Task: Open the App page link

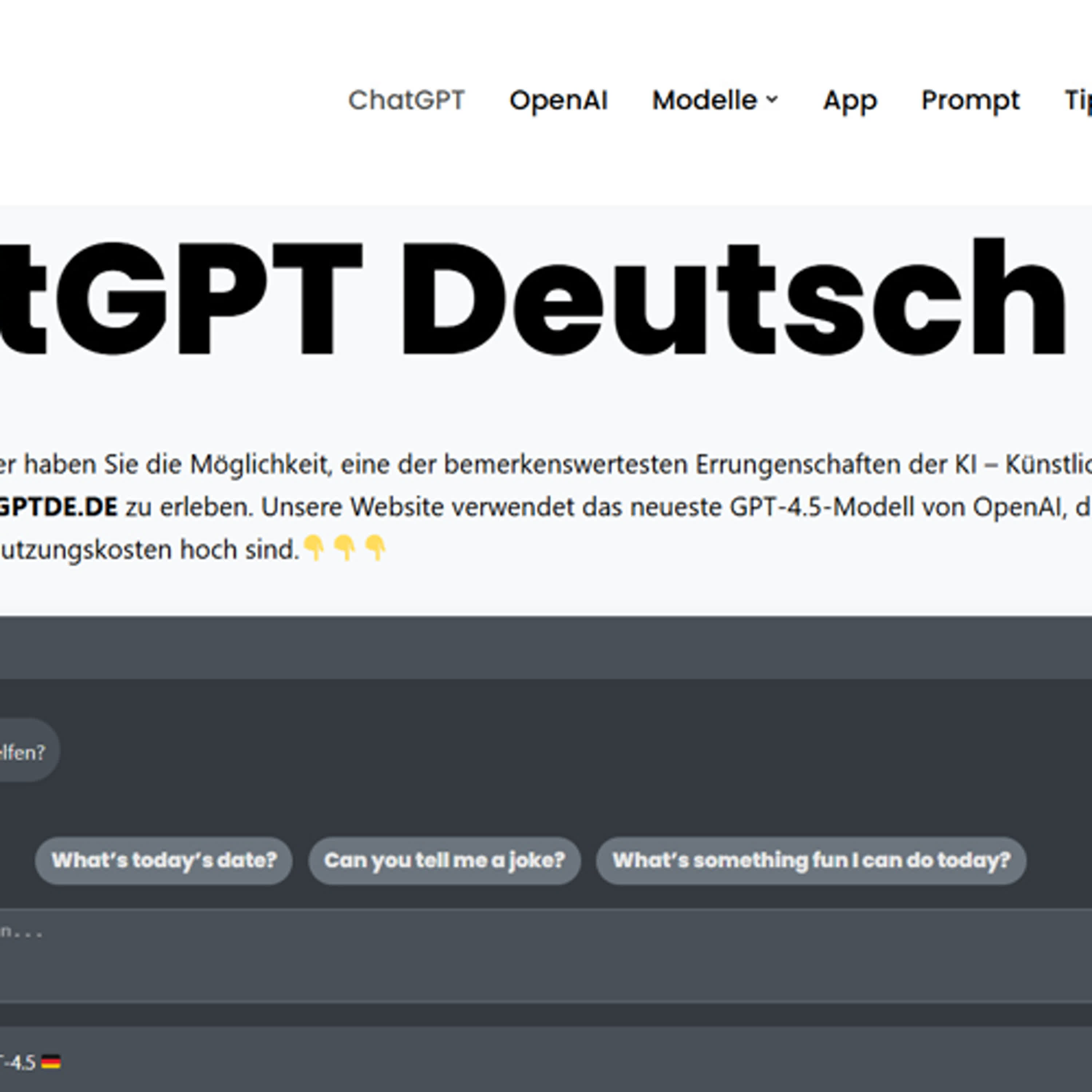Action: pos(850,102)
